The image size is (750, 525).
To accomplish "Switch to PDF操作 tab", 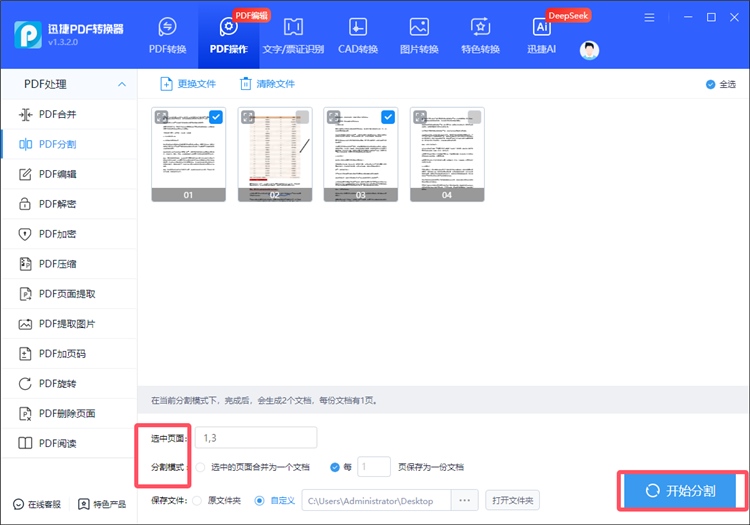I will (x=229, y=35).
